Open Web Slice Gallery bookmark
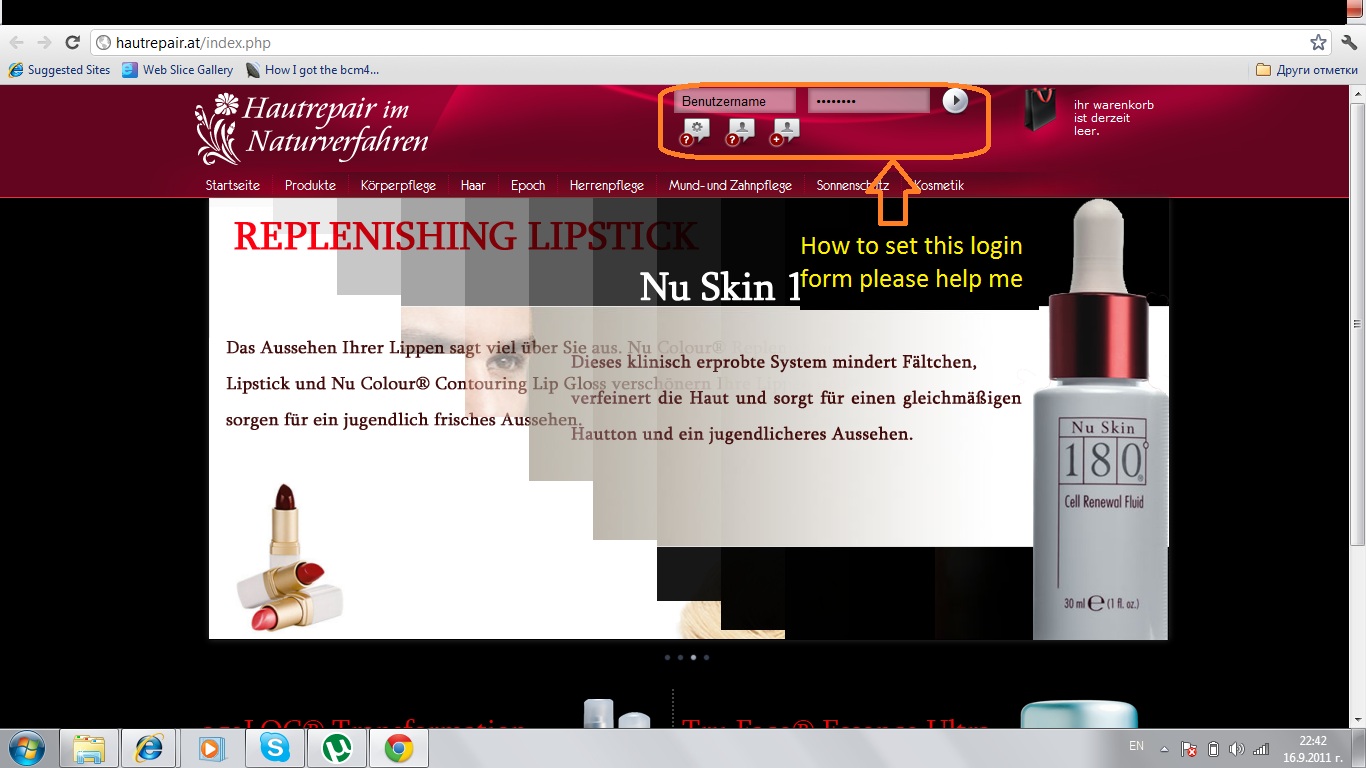The height and width of the screenshot is (768, 1366). (x=178, y=70)
